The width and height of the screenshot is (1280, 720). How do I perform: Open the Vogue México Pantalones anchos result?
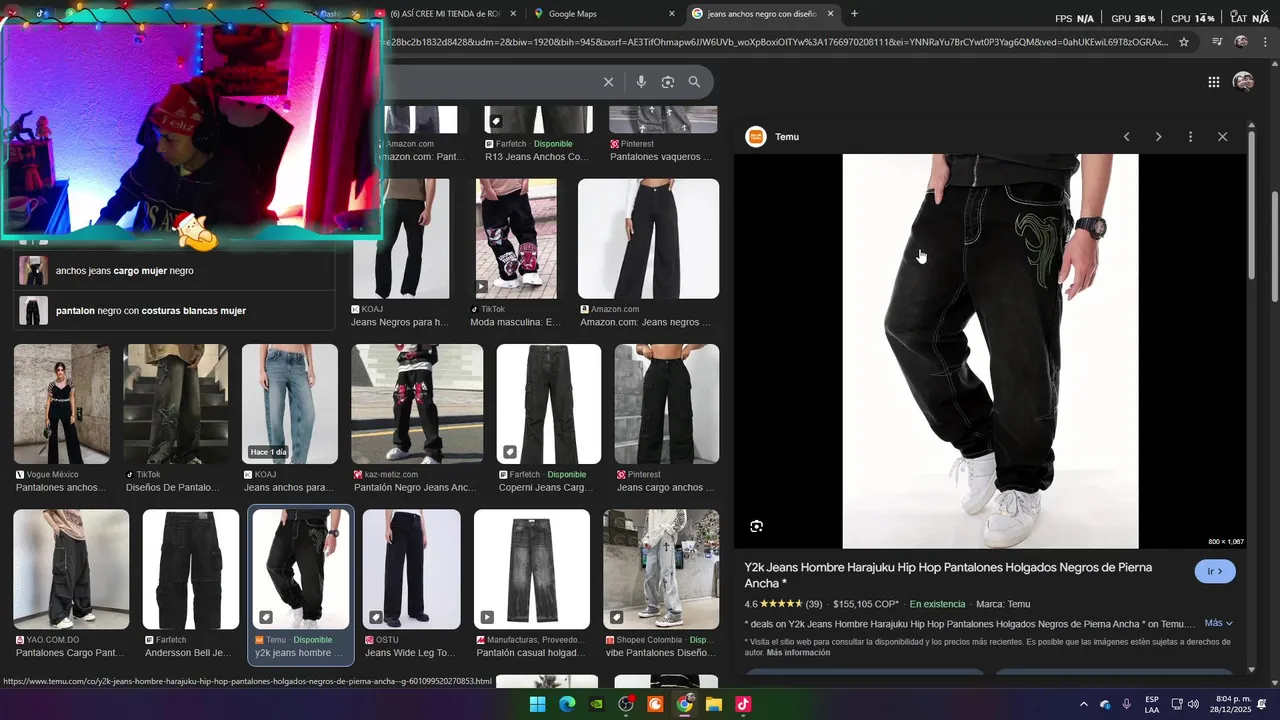click(62, 419)
